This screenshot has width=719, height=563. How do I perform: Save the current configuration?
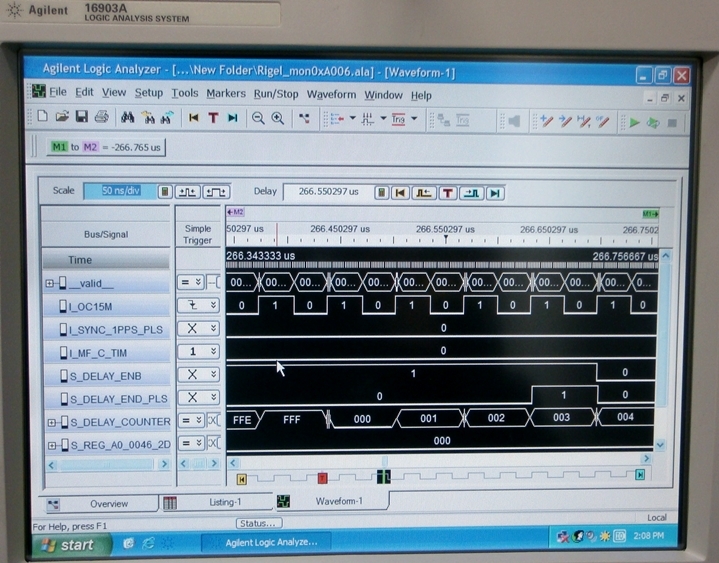(x=82, y=116)
